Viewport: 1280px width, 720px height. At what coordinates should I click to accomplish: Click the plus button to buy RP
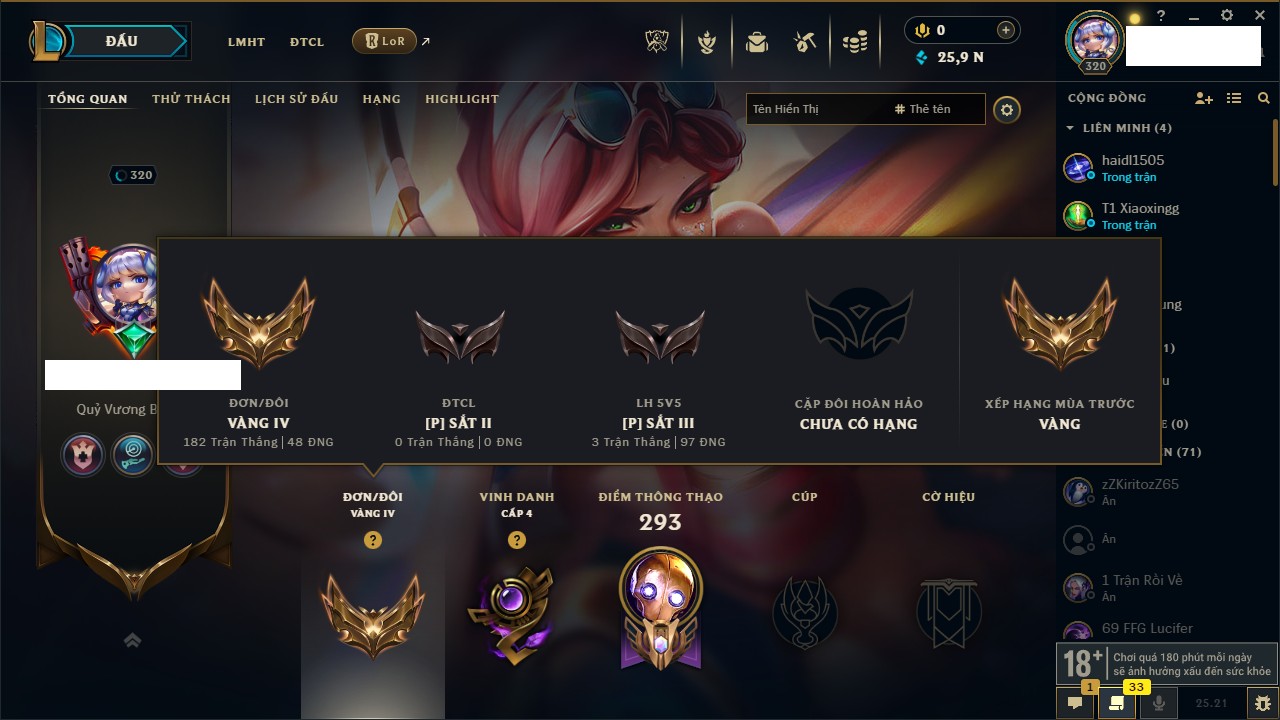pyautogui.click(x=1006, y=30)
